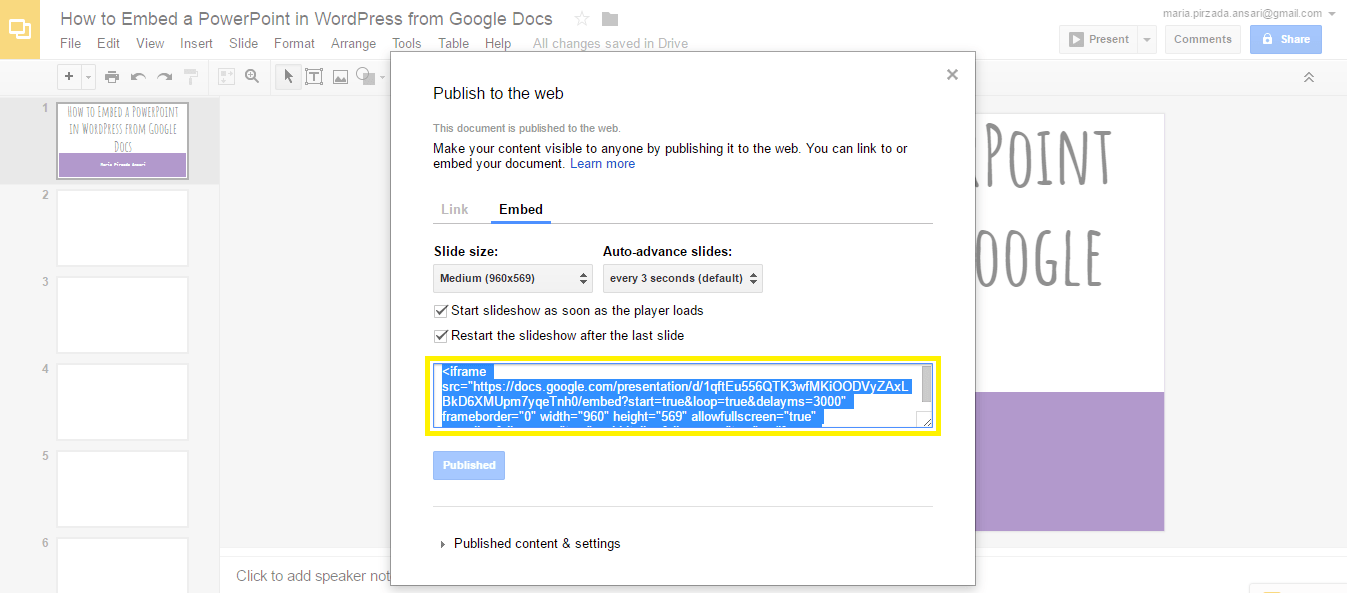This screenshot has width=1347, height=593.
Task: Close the Publish to the web dialog
Action: [952, 74]
